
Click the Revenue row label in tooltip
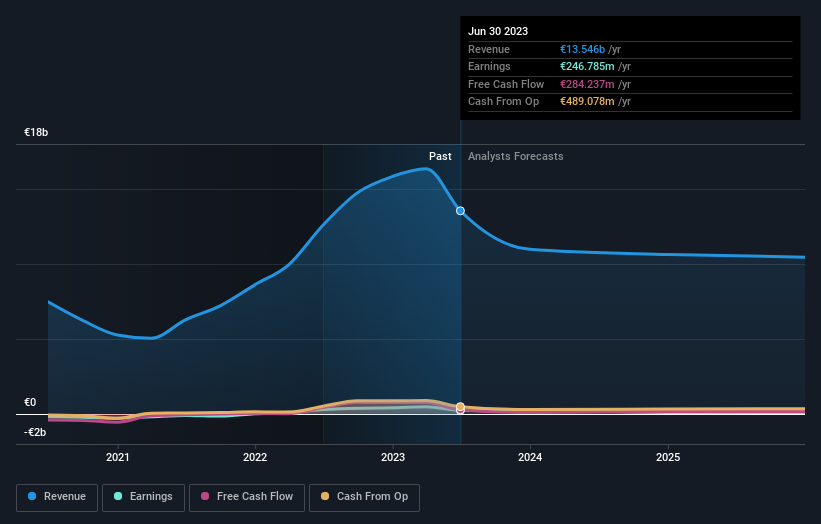pos(489,49)
